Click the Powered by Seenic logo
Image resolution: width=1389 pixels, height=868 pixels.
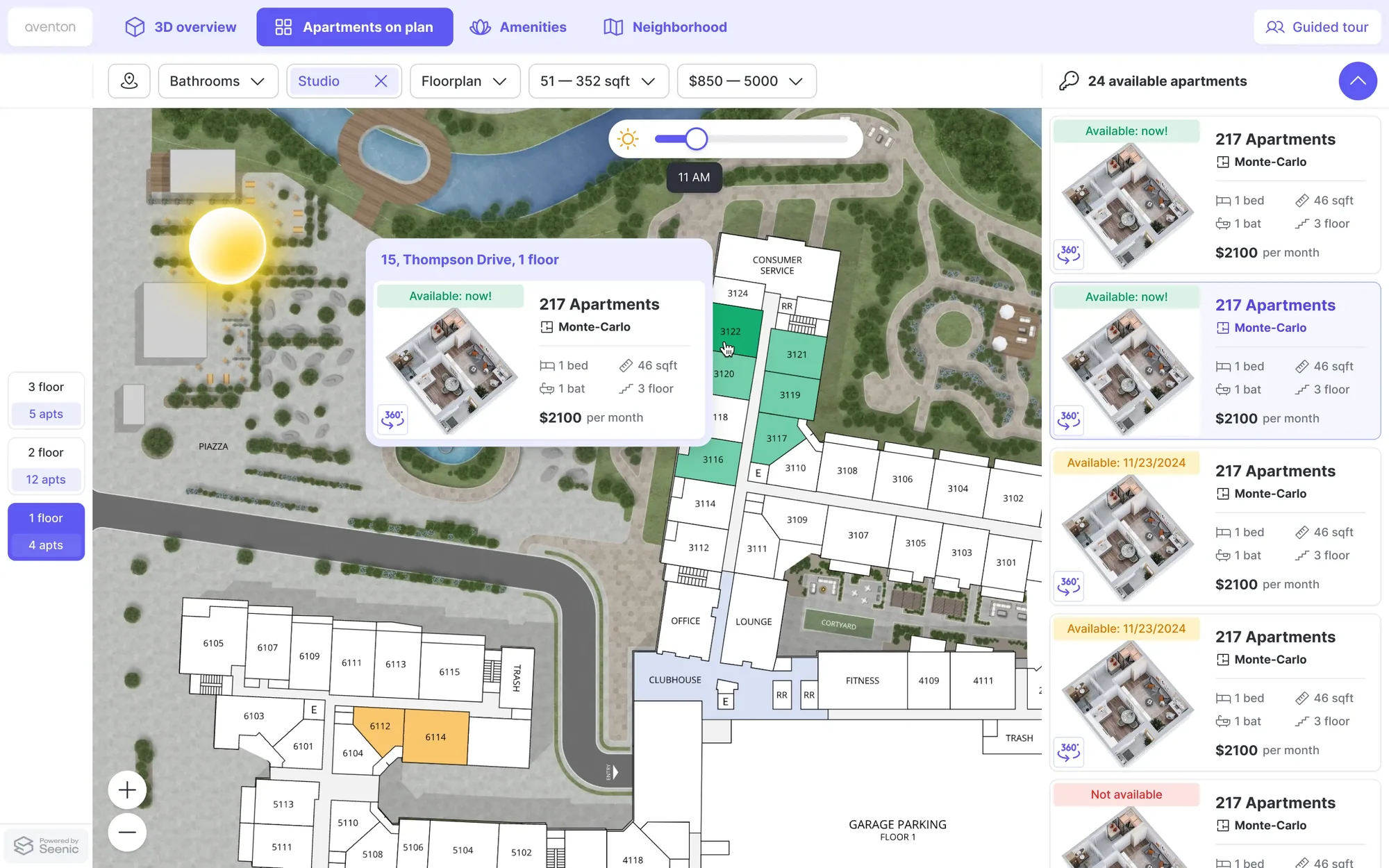click(x=46, y=845)
